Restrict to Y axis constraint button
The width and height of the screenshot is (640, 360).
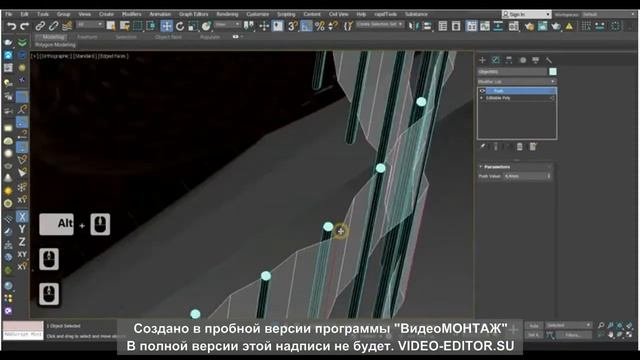(22, 229)
